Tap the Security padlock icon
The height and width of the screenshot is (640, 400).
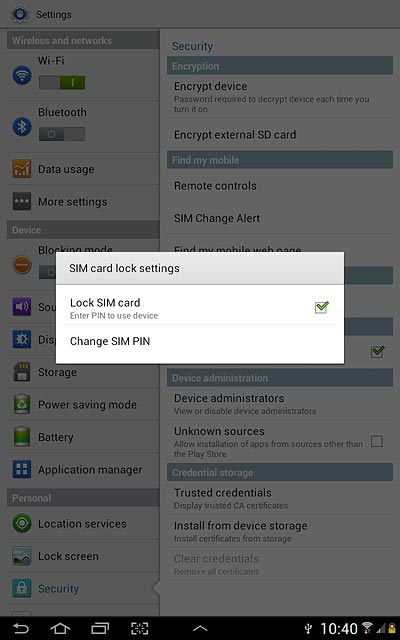[22, 588]
